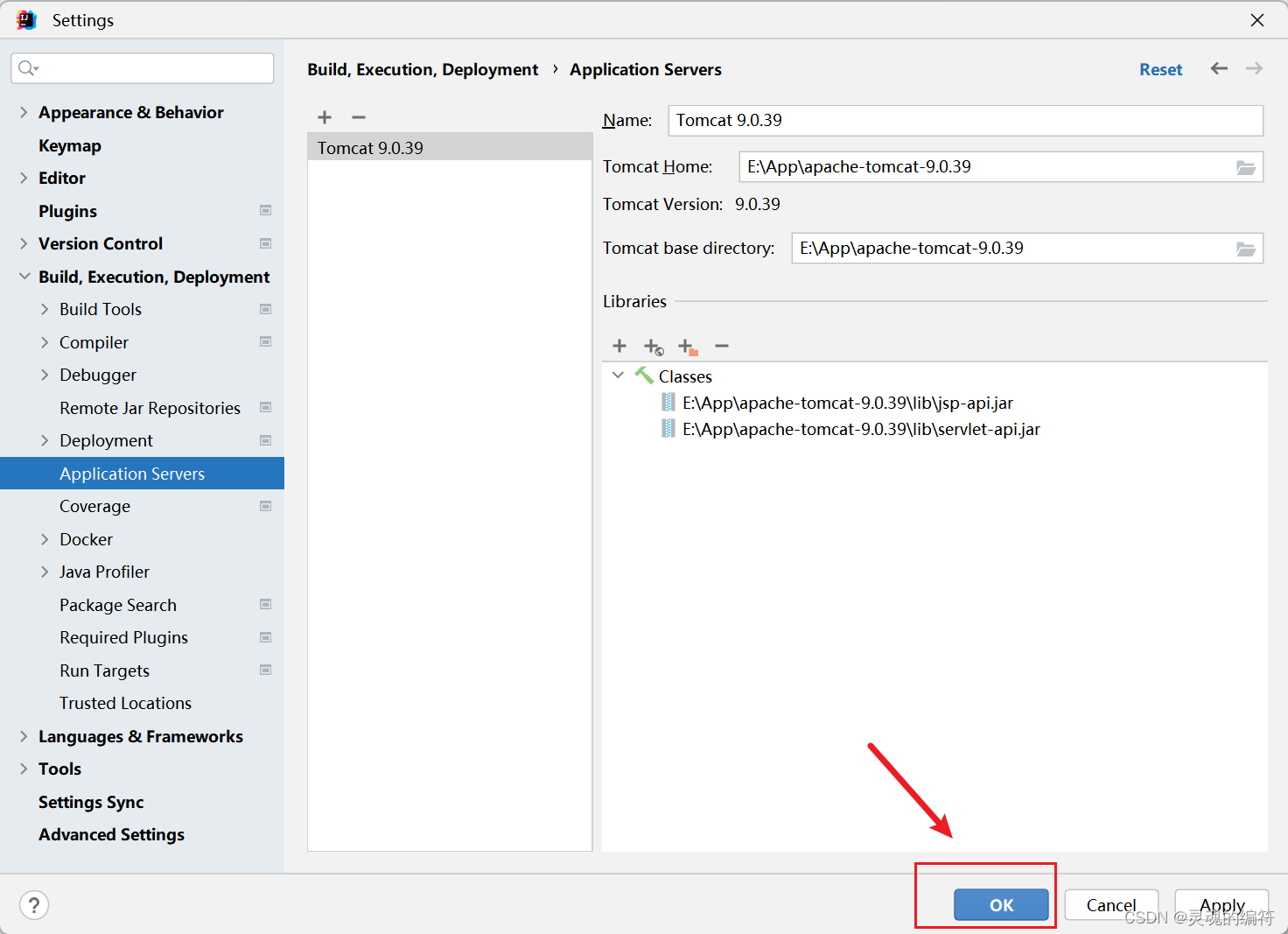Click the jar icon of servlet-api.jar
This screenshot has height=934, width=1288.
[668, 429]
